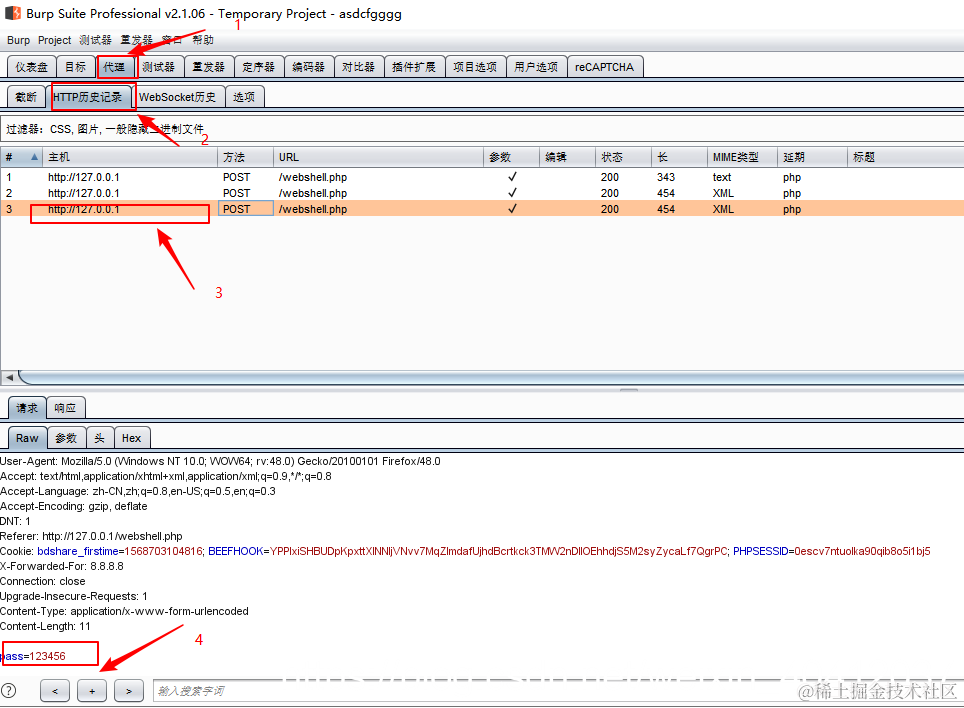Switch to the 仪表盘 tab
Viewport: 964px width, 708px height.
(x=31, y=67)
